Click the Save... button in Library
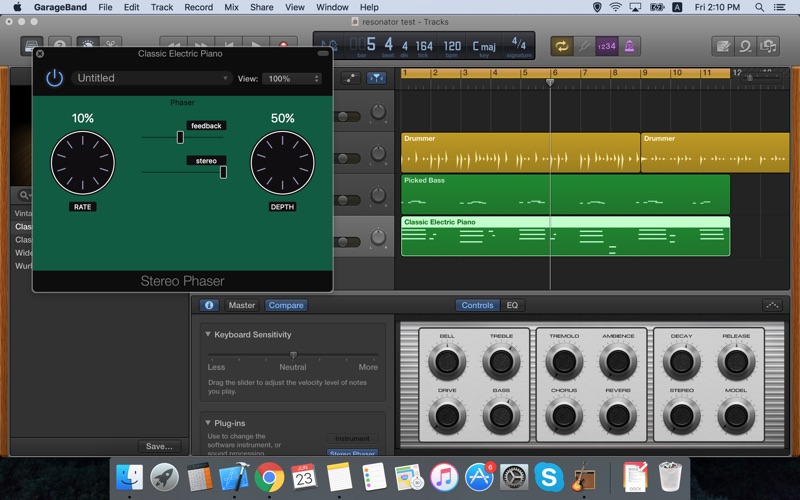This screenshot has width=800, height=500. pos(159,446)
